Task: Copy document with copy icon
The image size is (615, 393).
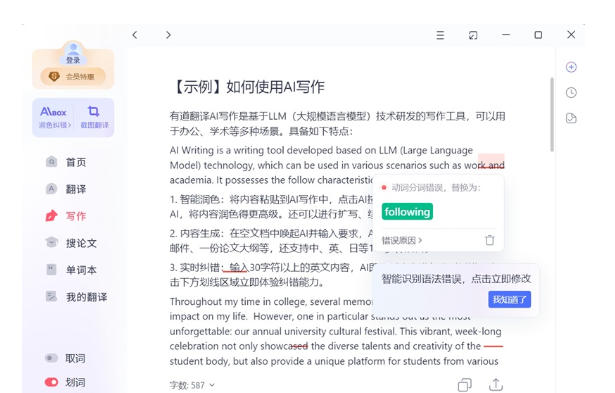Action: point(464,385)
